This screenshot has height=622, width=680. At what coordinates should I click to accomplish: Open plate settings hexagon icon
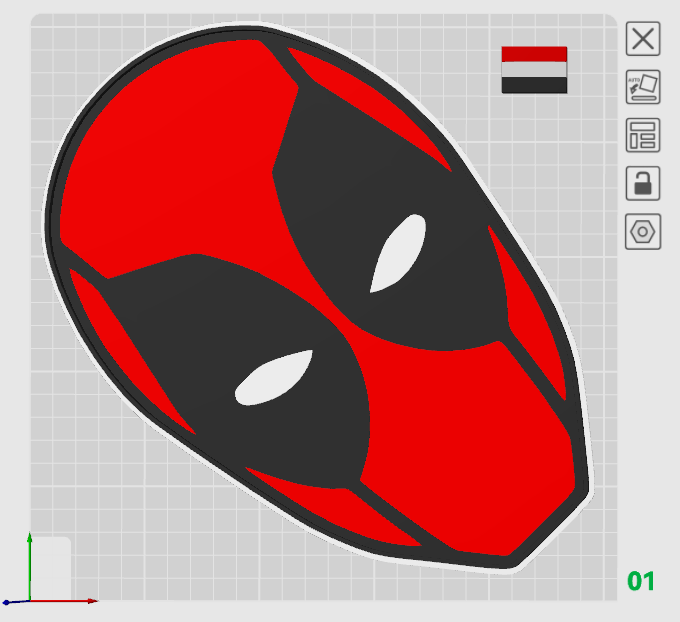(643, 232)
